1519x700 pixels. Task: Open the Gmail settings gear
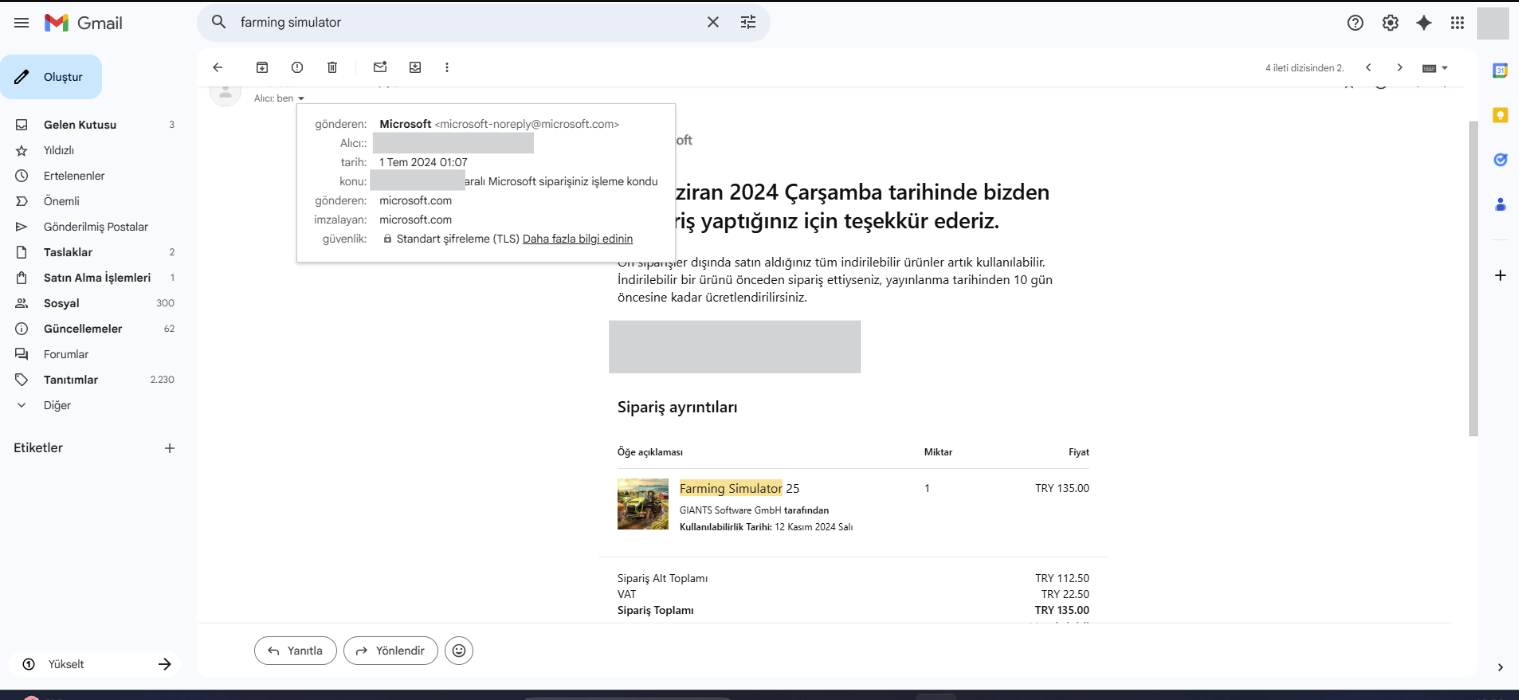[1389, 22]
